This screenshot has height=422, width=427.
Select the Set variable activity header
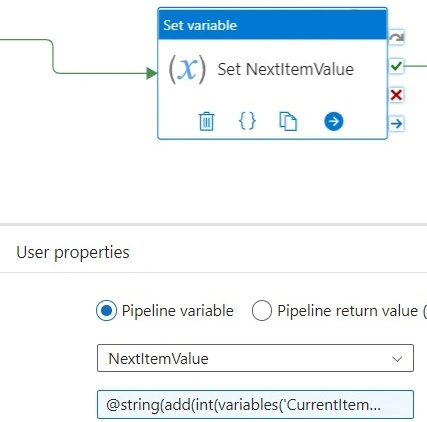tap(272, 25)
